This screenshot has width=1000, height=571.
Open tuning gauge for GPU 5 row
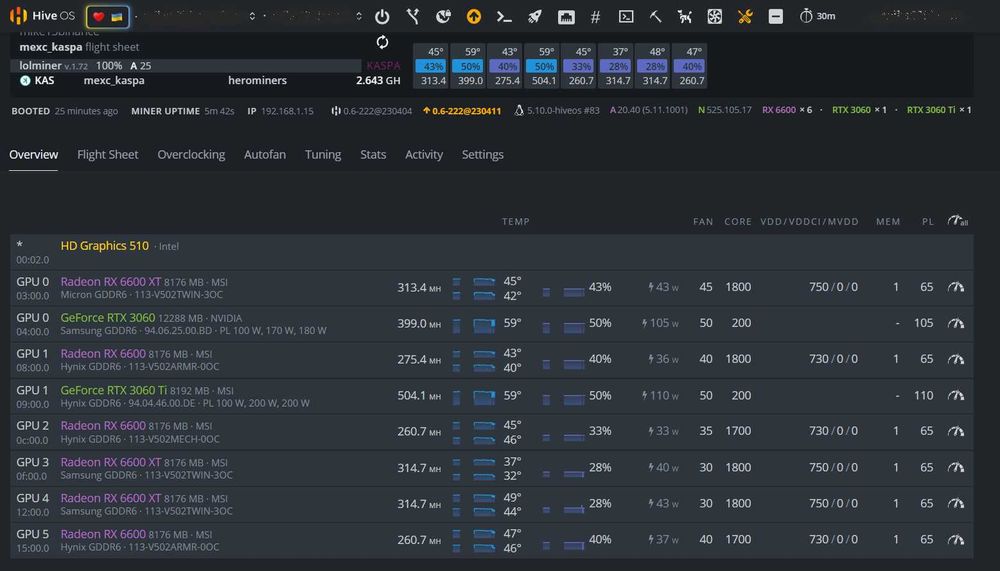tap(955, 540)
